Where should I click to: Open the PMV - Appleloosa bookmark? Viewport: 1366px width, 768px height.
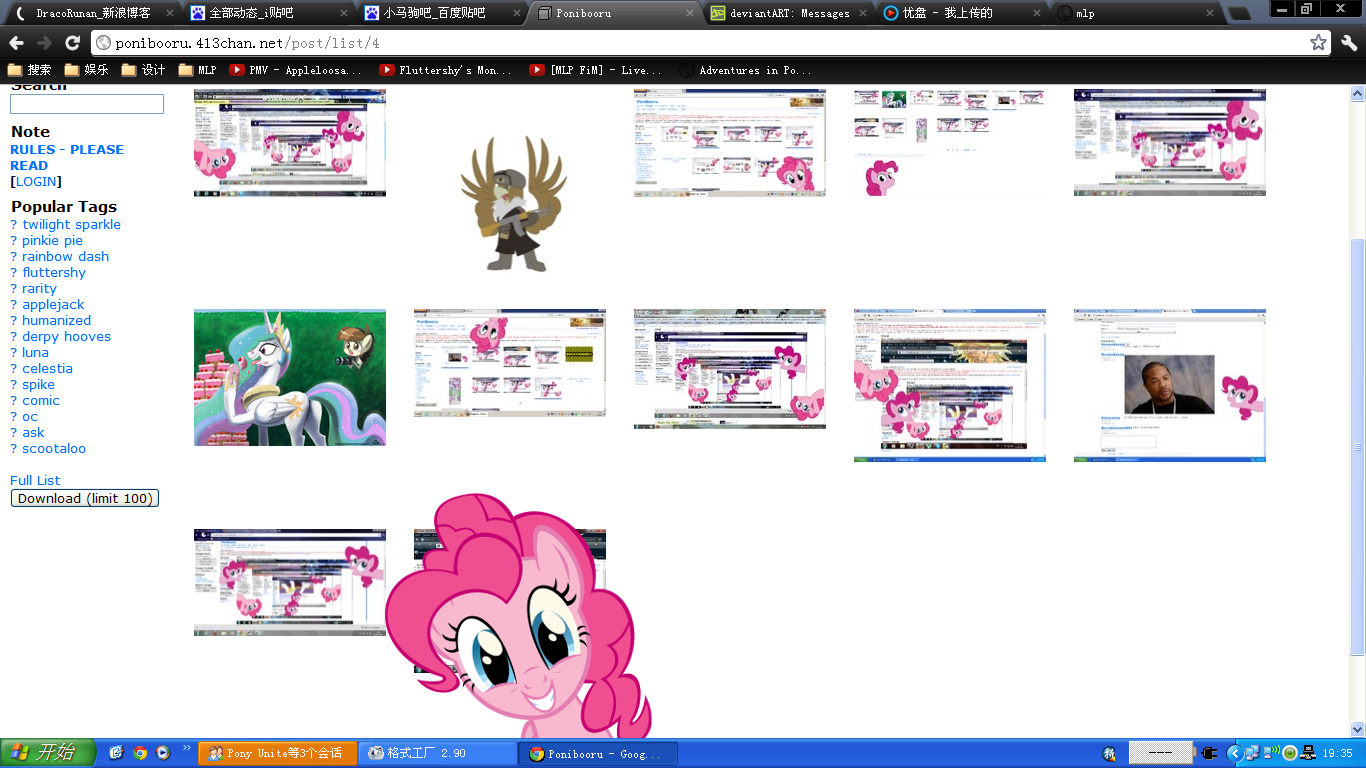coord(296,70)
